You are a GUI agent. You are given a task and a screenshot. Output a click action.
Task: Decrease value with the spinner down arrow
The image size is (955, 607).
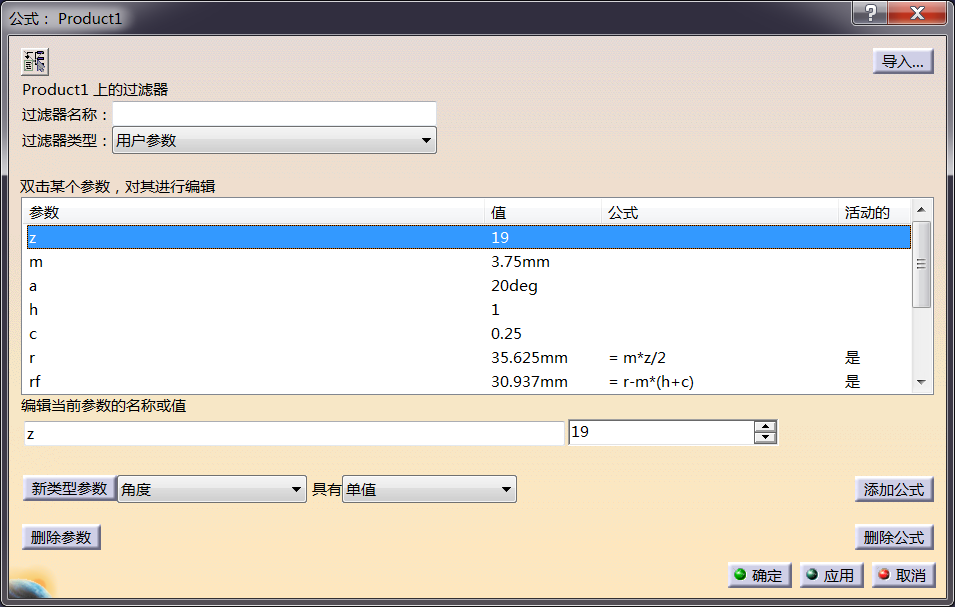[765, 438]
